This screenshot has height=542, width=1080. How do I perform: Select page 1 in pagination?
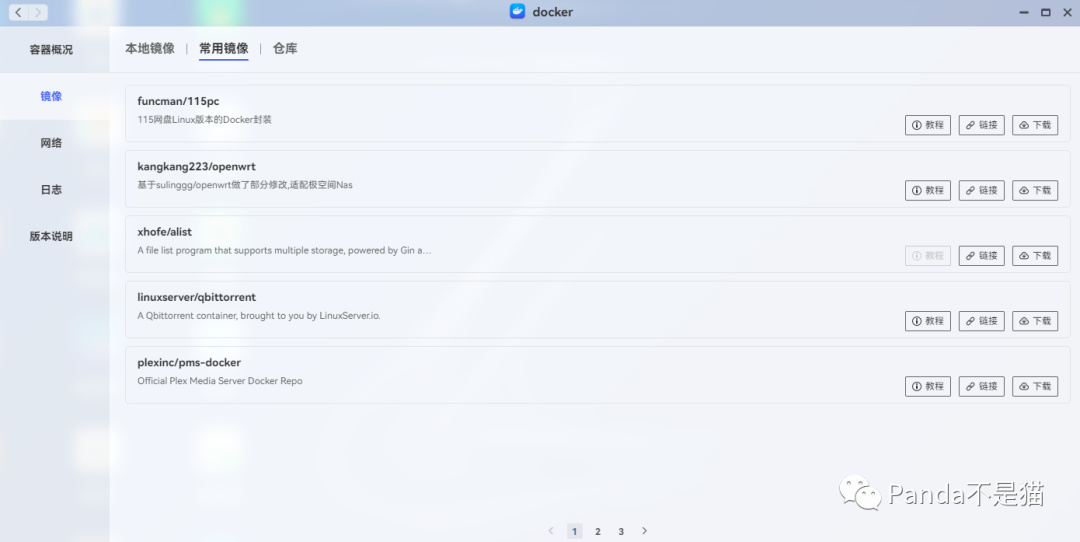574,531
